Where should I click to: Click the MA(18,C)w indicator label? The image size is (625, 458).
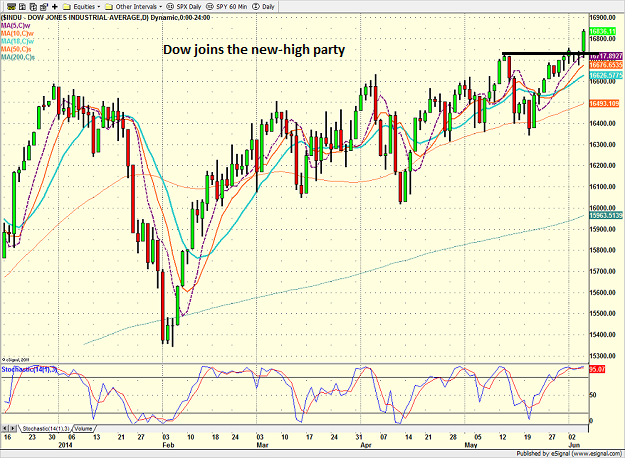coord(17,41)
